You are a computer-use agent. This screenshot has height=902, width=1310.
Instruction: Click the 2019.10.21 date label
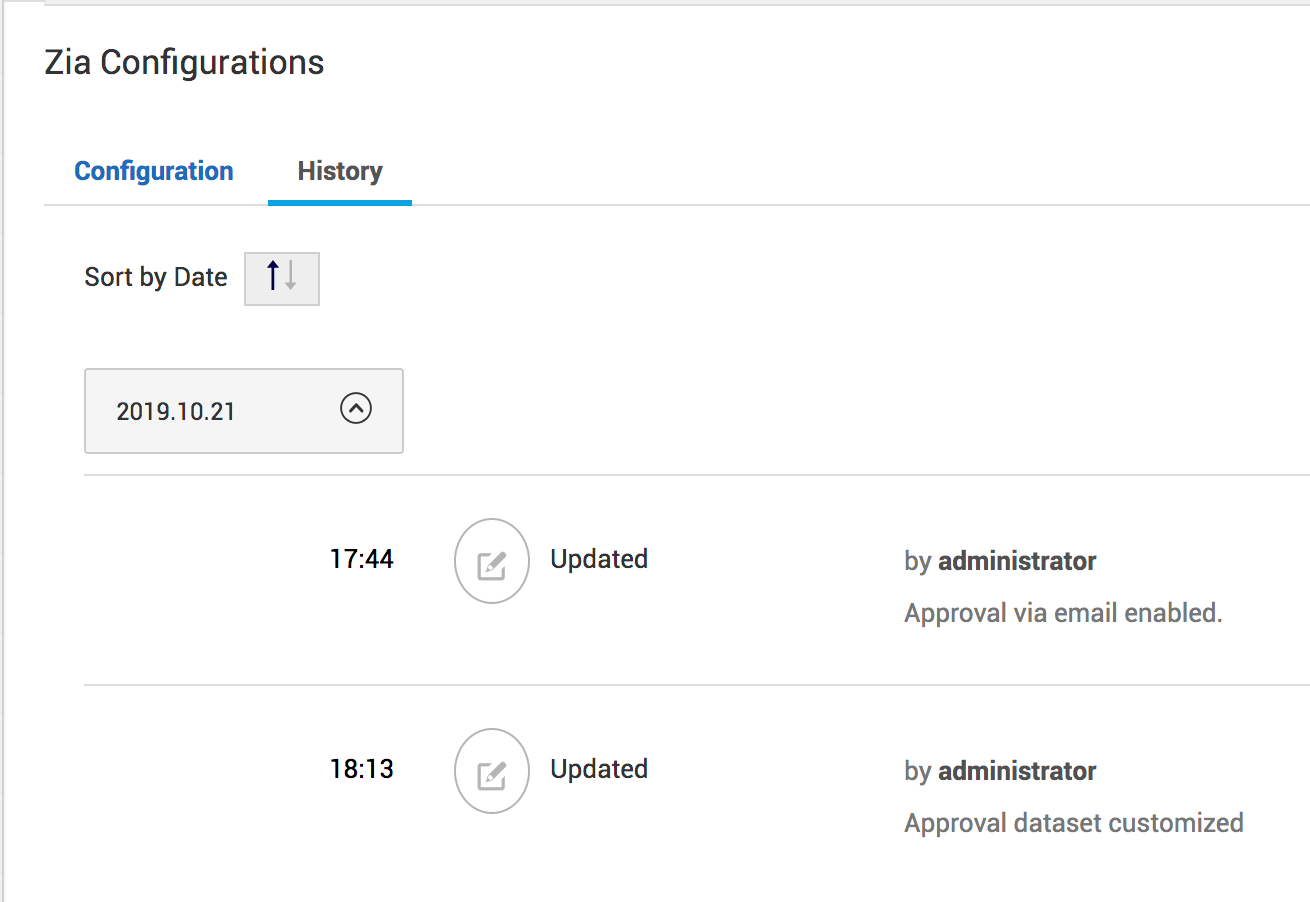(175, 411)
